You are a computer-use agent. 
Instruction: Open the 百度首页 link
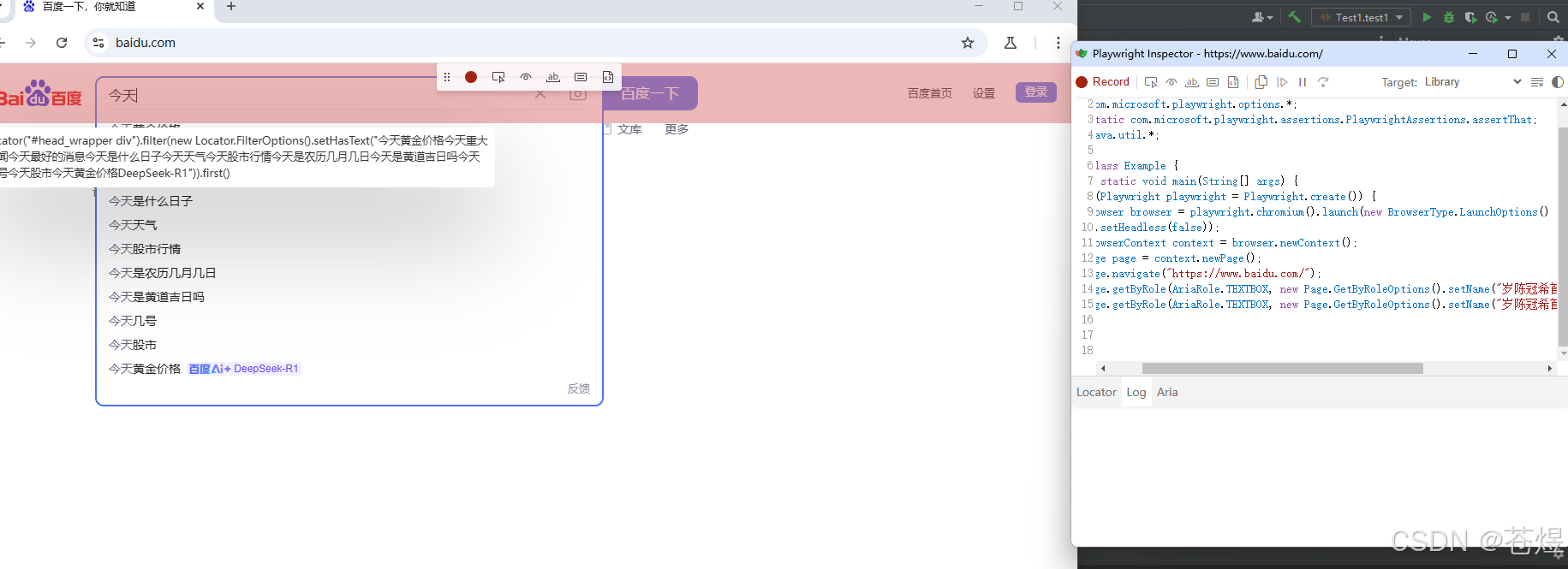[930, 93]
